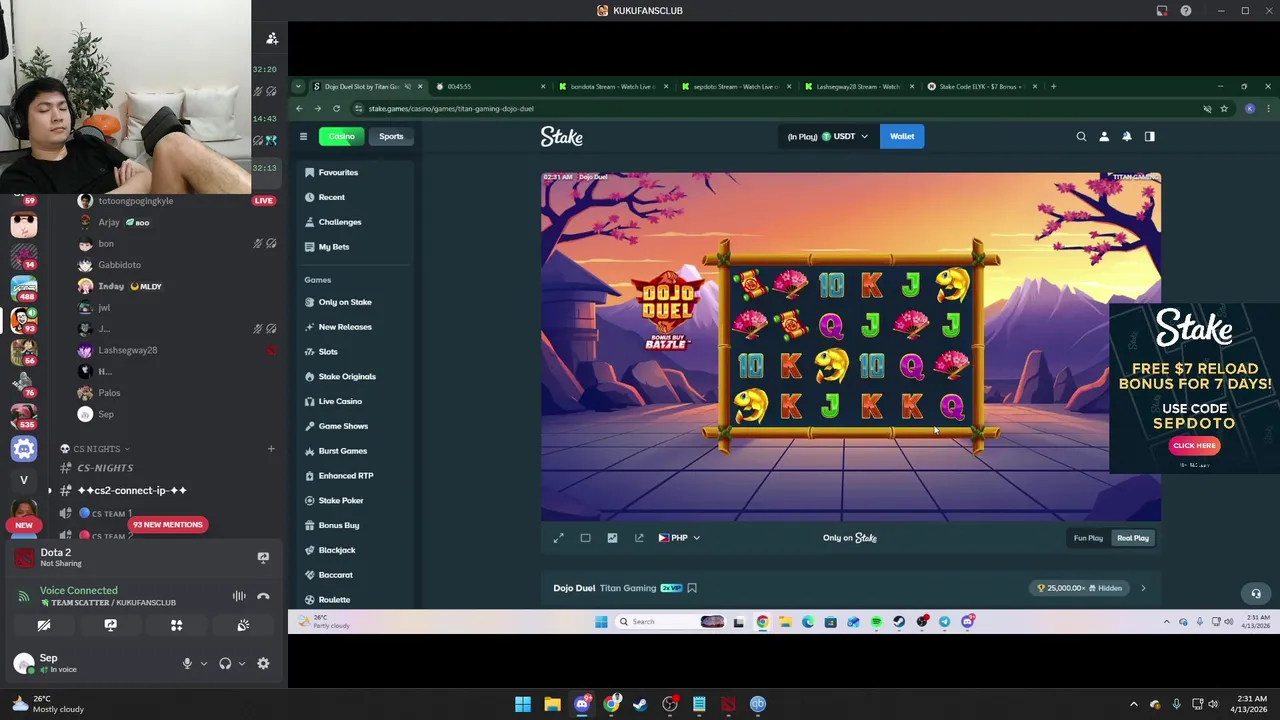The height and width of the screenshot is (720, 1280).
Task: Expand the 25,000.00× Hidden bet details arrow
Action: pyautogui.click(x=1143, y=588)
